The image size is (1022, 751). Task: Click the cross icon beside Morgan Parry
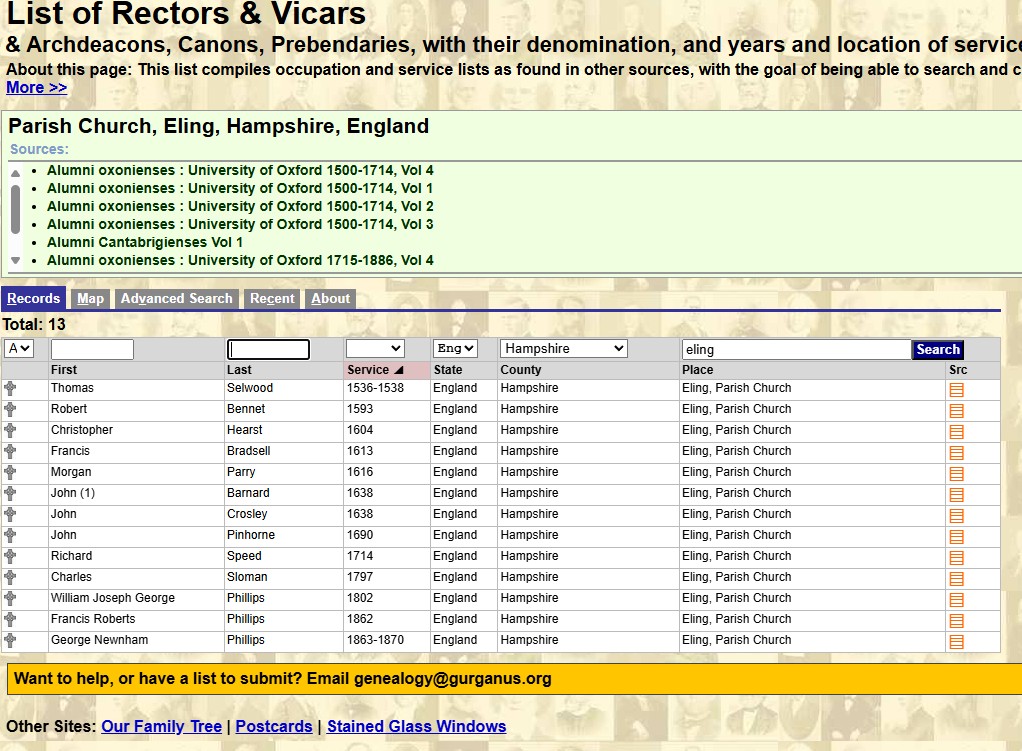(x=10, y=472)
